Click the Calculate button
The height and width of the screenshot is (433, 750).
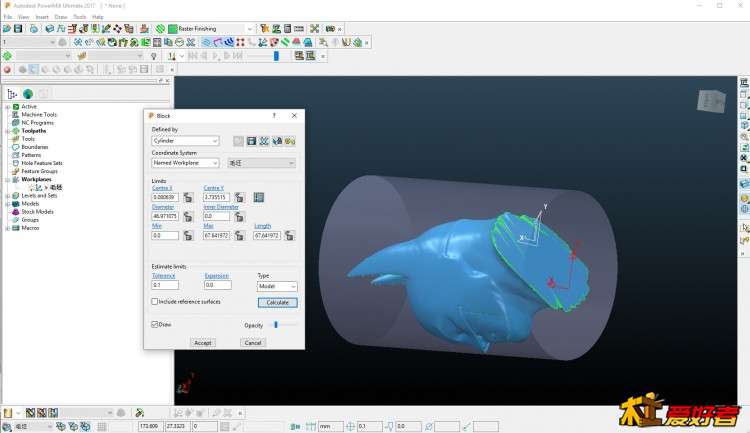coord(277,302)
